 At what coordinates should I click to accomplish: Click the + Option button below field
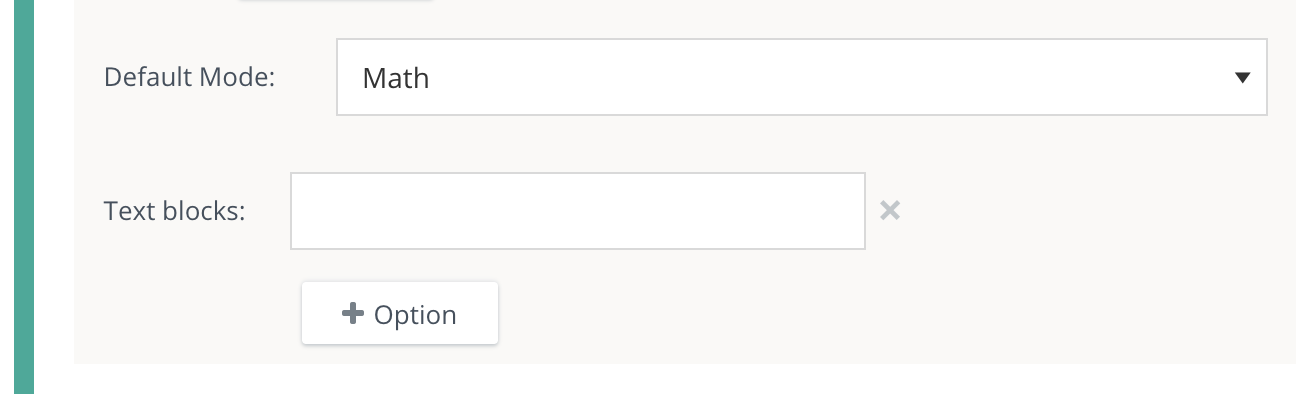(x=400, y=314)
